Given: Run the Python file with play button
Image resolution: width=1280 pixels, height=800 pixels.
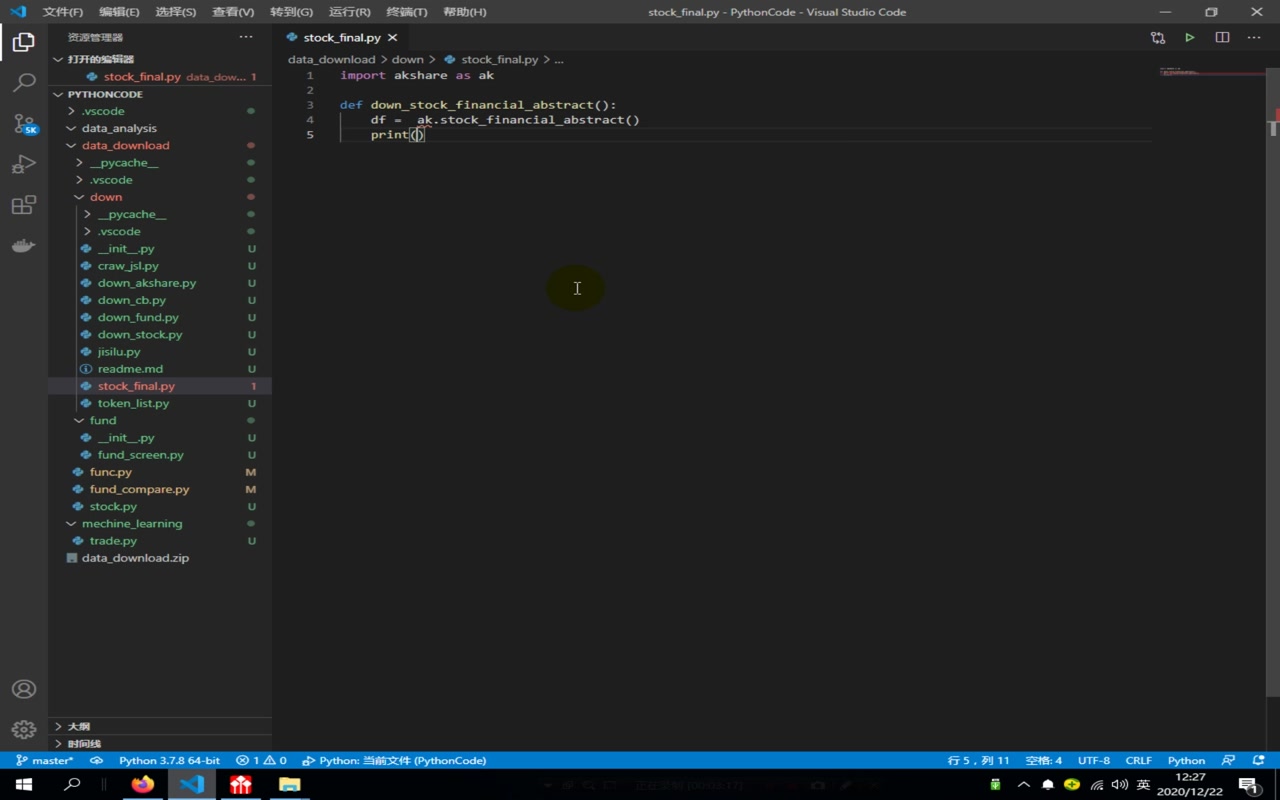Looking at the screenshot, I should pos(1189,37).
